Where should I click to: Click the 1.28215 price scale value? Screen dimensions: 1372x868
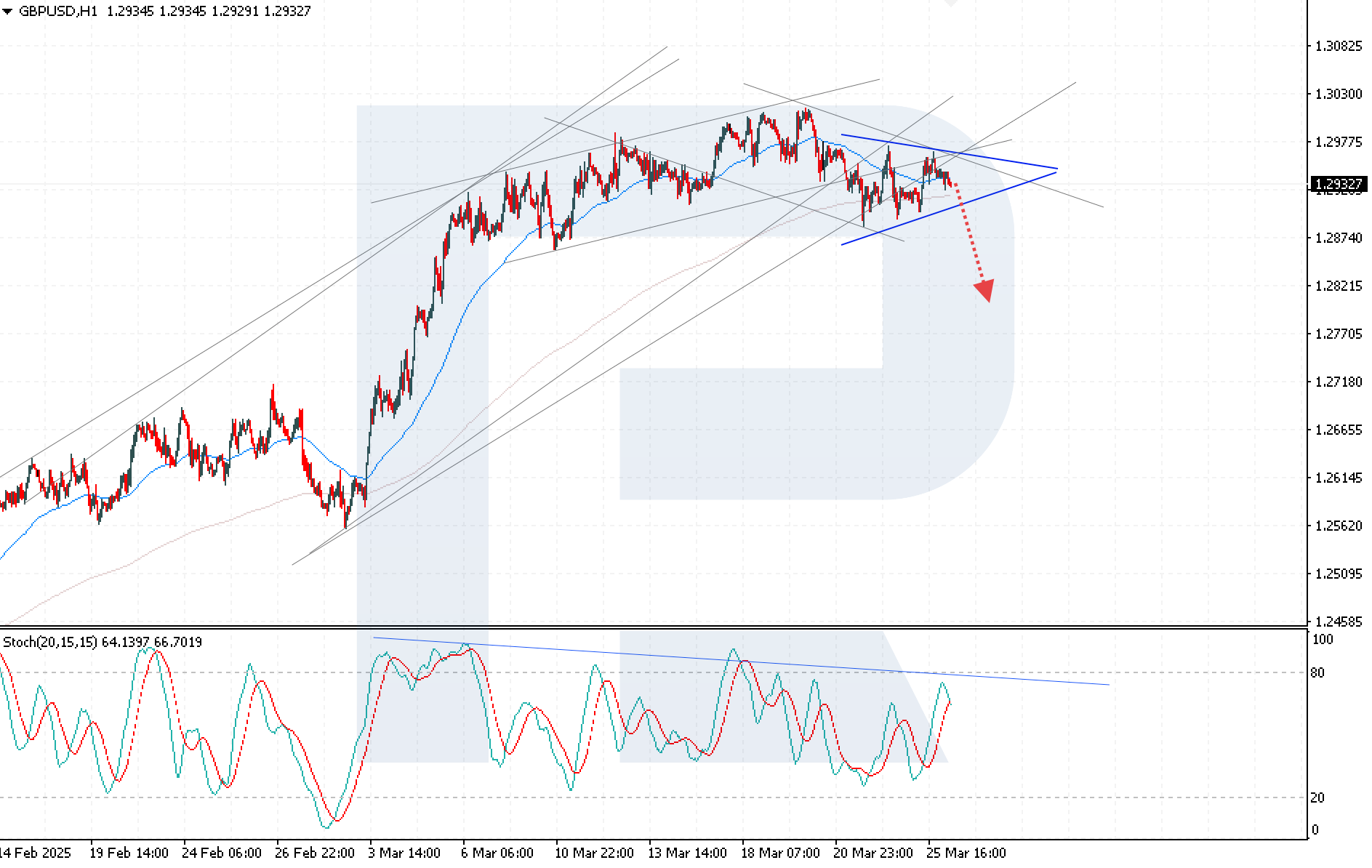[x=1338, y=286]
